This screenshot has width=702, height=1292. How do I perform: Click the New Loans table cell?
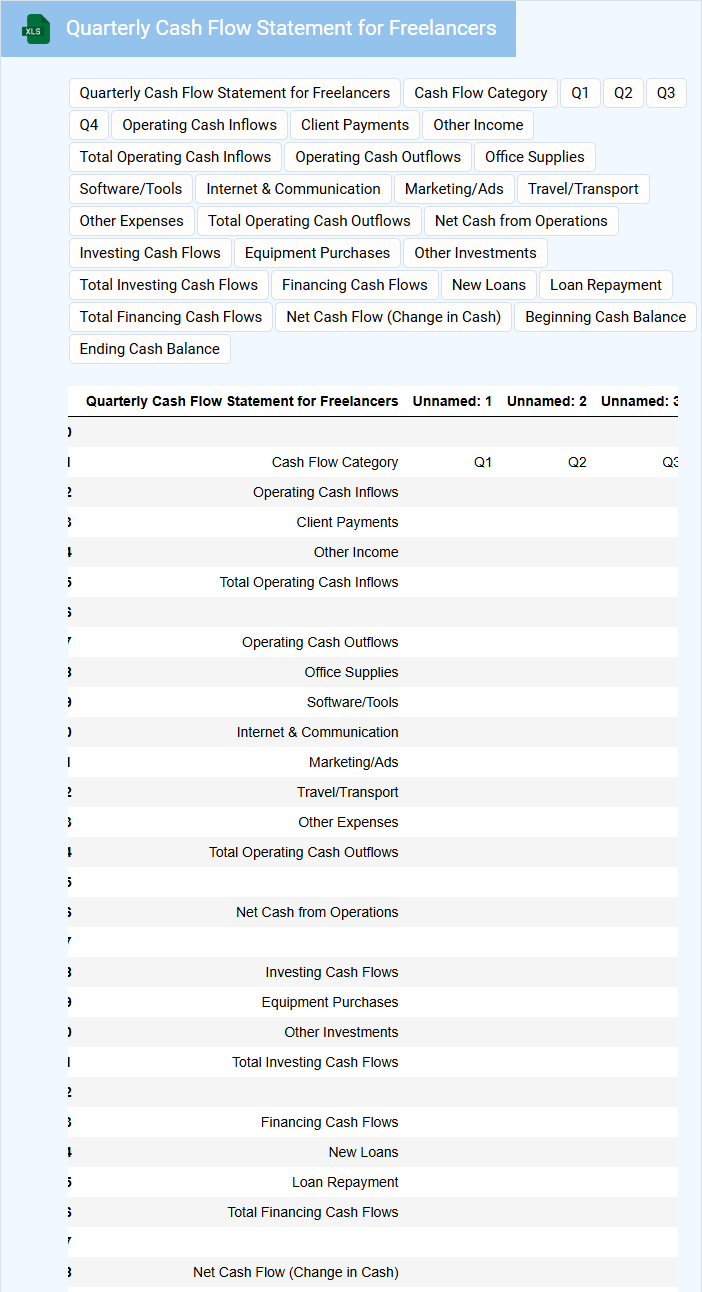tap(363, 1152)
